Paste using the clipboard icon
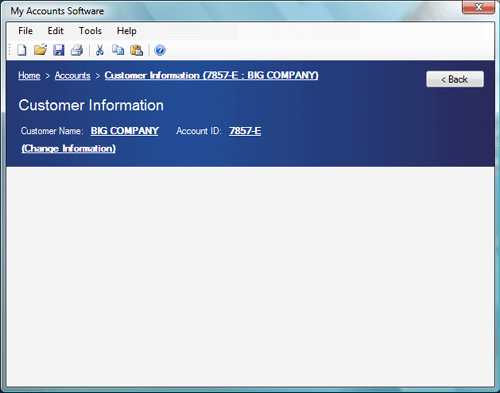The width and height of the screenshot is (500, 393). coord(137,50)
